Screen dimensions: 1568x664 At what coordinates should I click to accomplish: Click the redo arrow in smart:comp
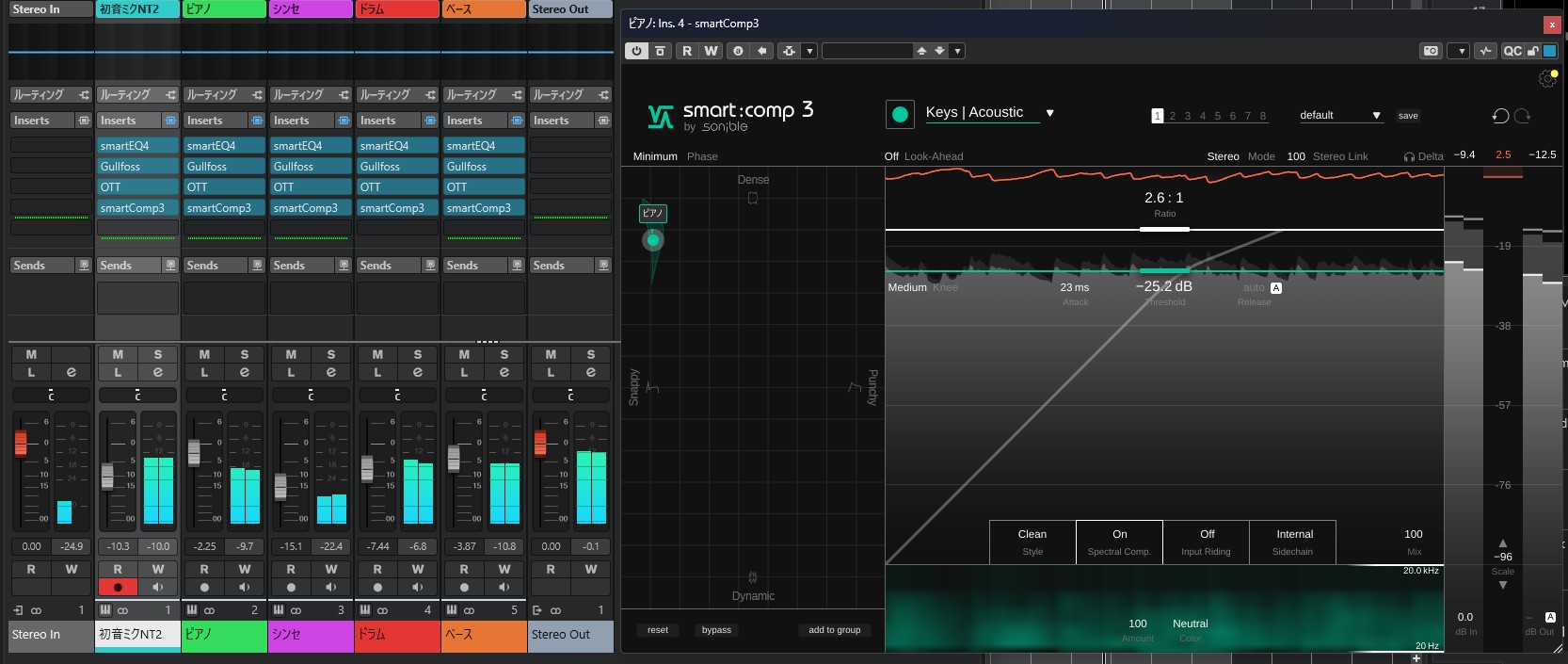pos(1523,115)
